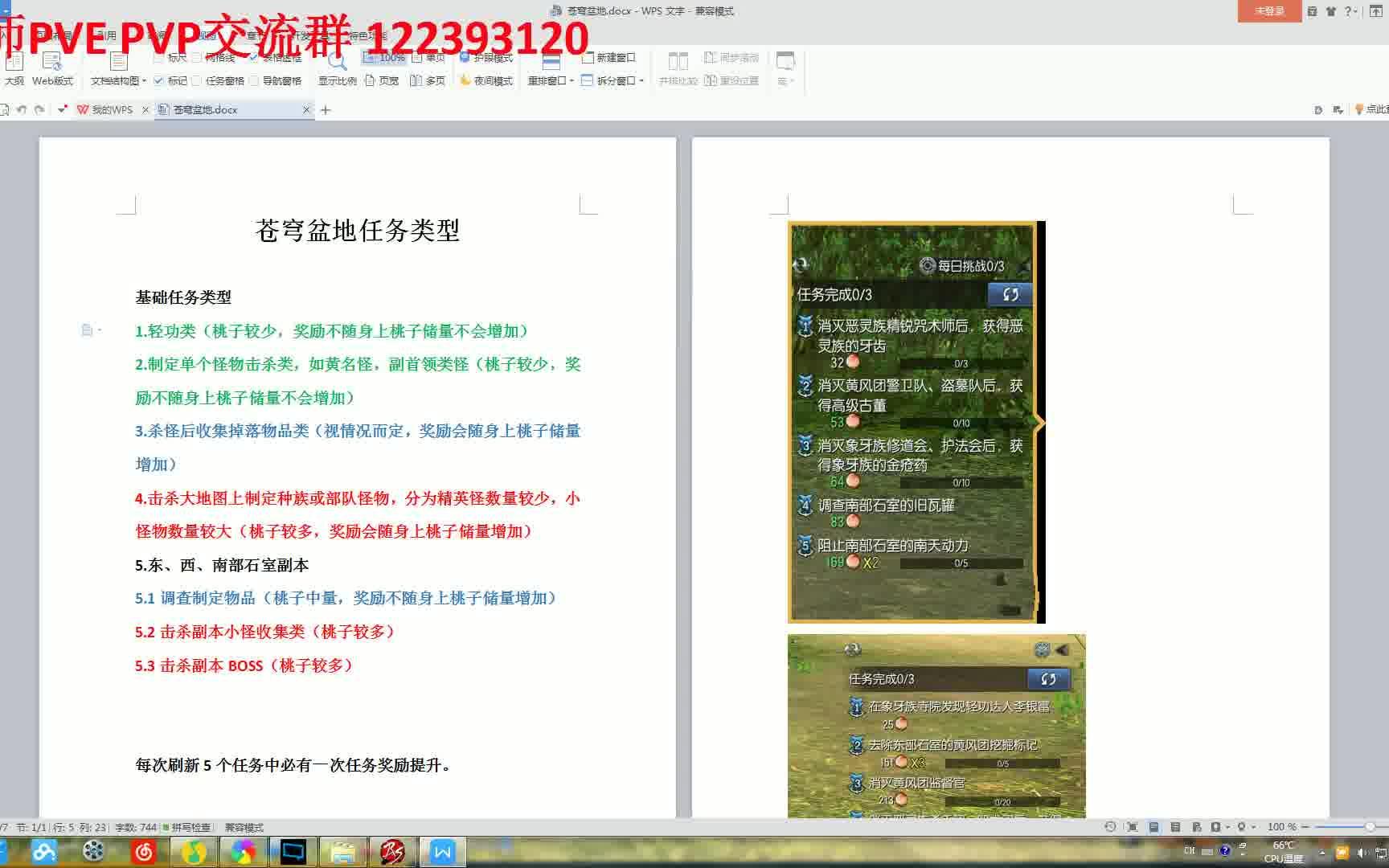Open a new document tab with plus
Image resolution: width=1389 pixels, height=868 pixels.
326,110
